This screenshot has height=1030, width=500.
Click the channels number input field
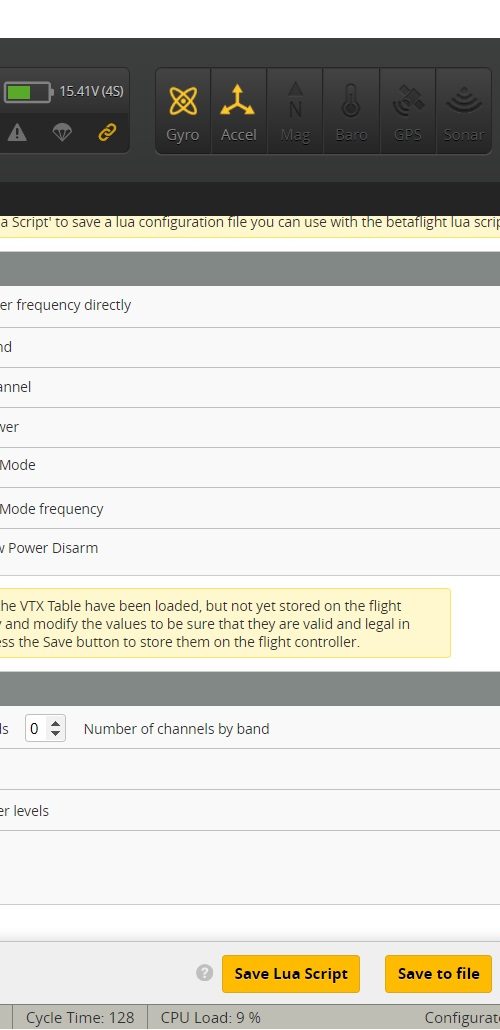(x=45, y=728)
